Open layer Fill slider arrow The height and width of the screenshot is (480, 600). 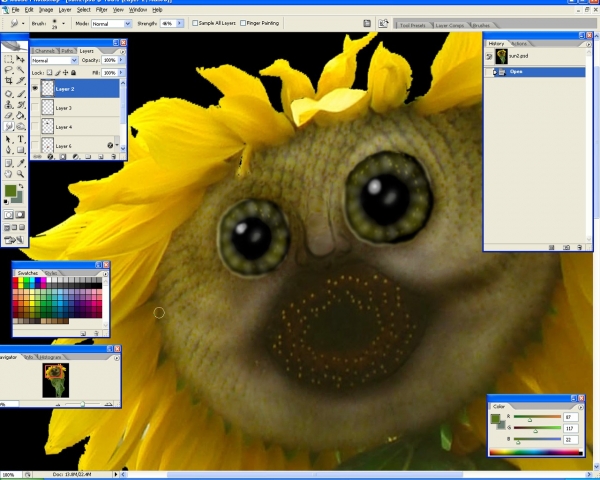point(121,72)
